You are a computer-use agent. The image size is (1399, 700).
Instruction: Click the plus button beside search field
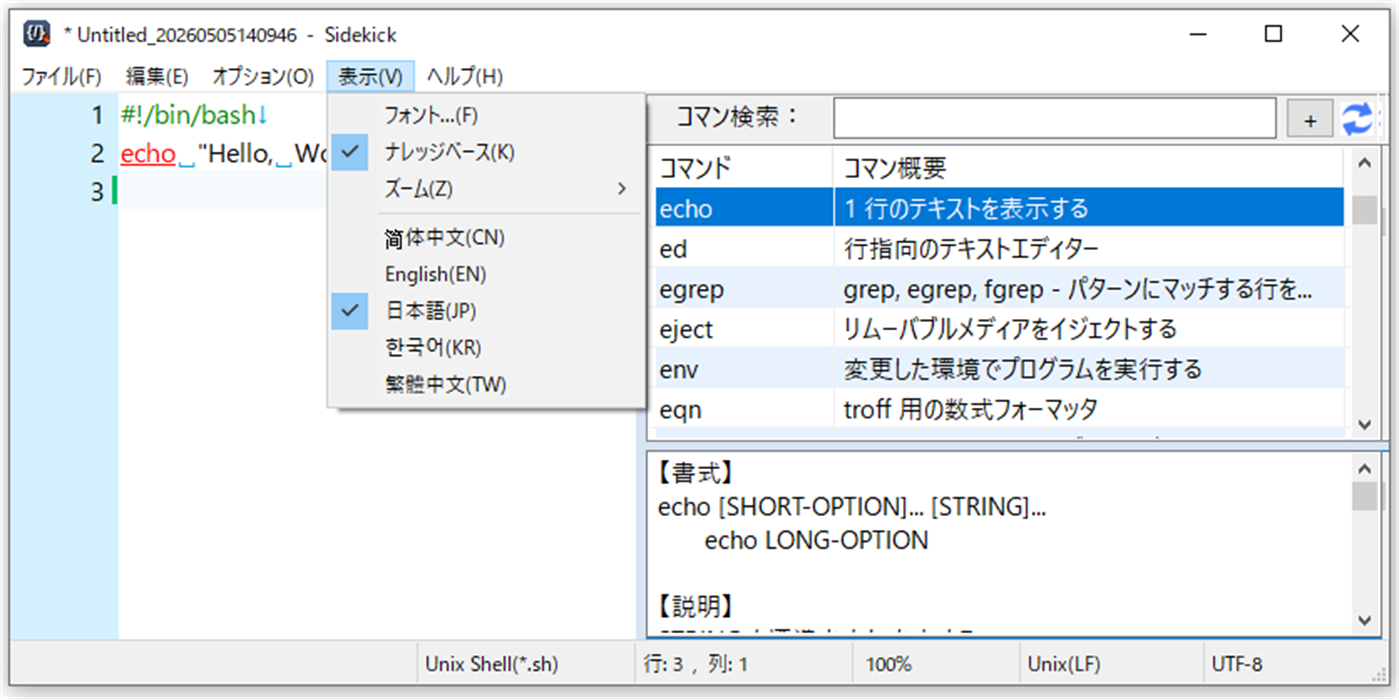coord(1310,120)
